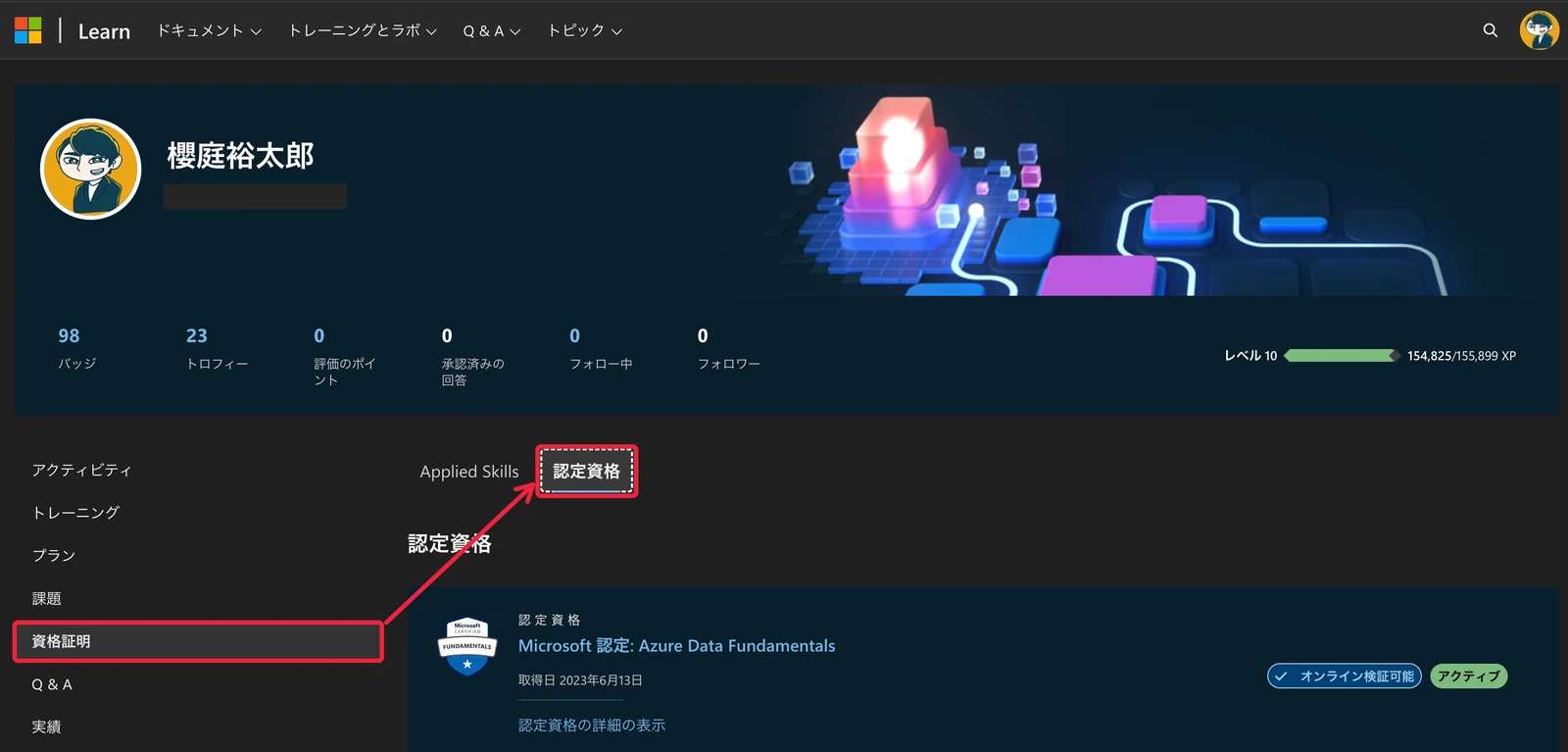Open トレーニング in the sidebar
The width and height of the screenshot is (1568, 752).
click(x=75, y=513)
